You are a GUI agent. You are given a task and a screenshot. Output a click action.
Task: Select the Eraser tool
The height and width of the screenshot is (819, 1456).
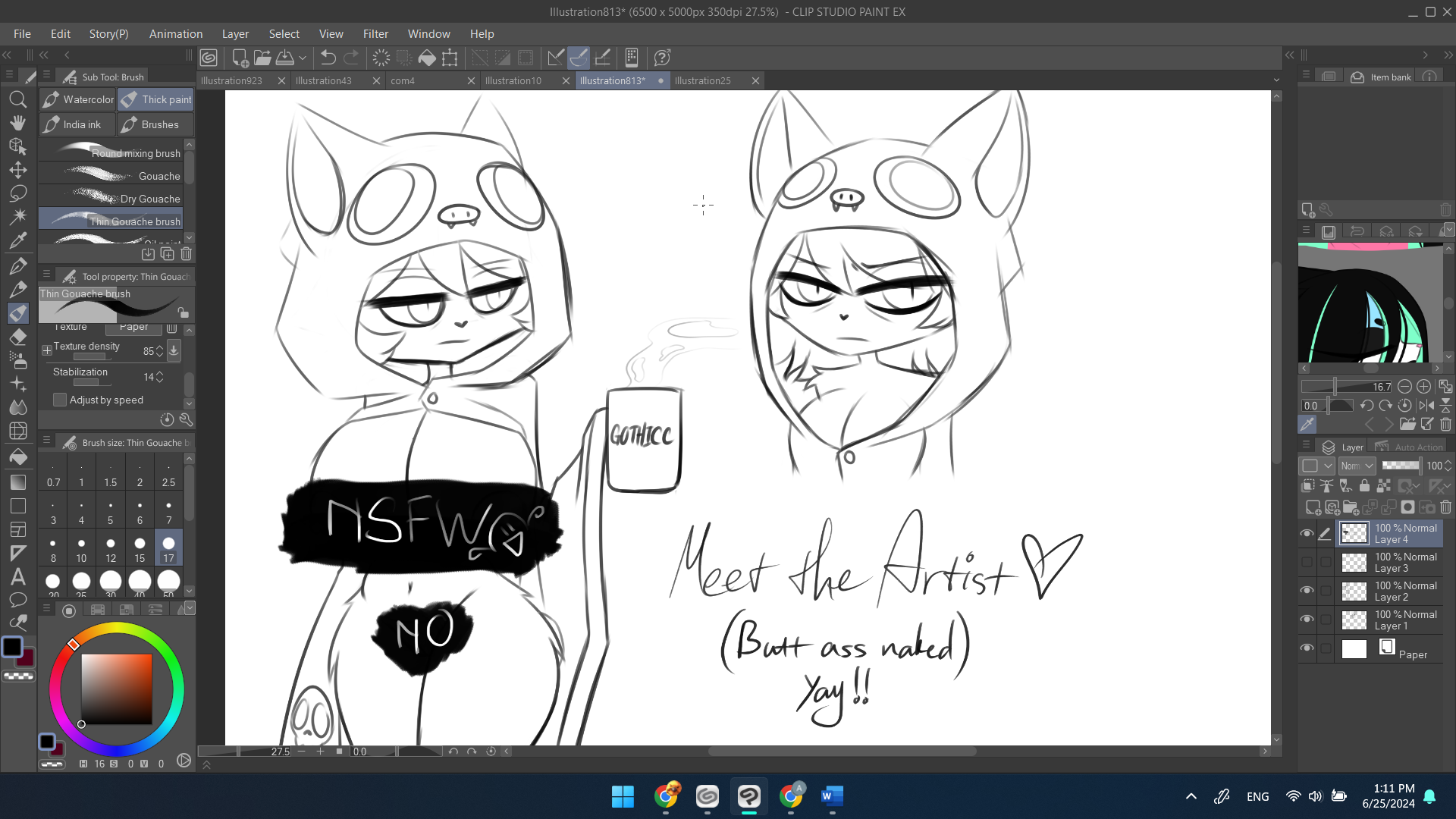18,337
